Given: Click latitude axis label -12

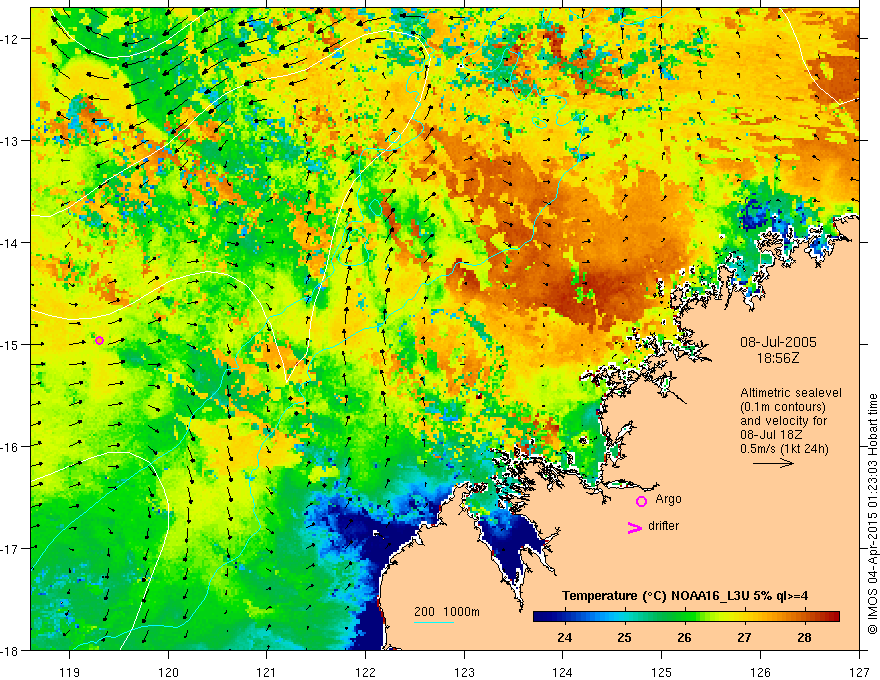Looking at the screenshot, I should [11, 39].
